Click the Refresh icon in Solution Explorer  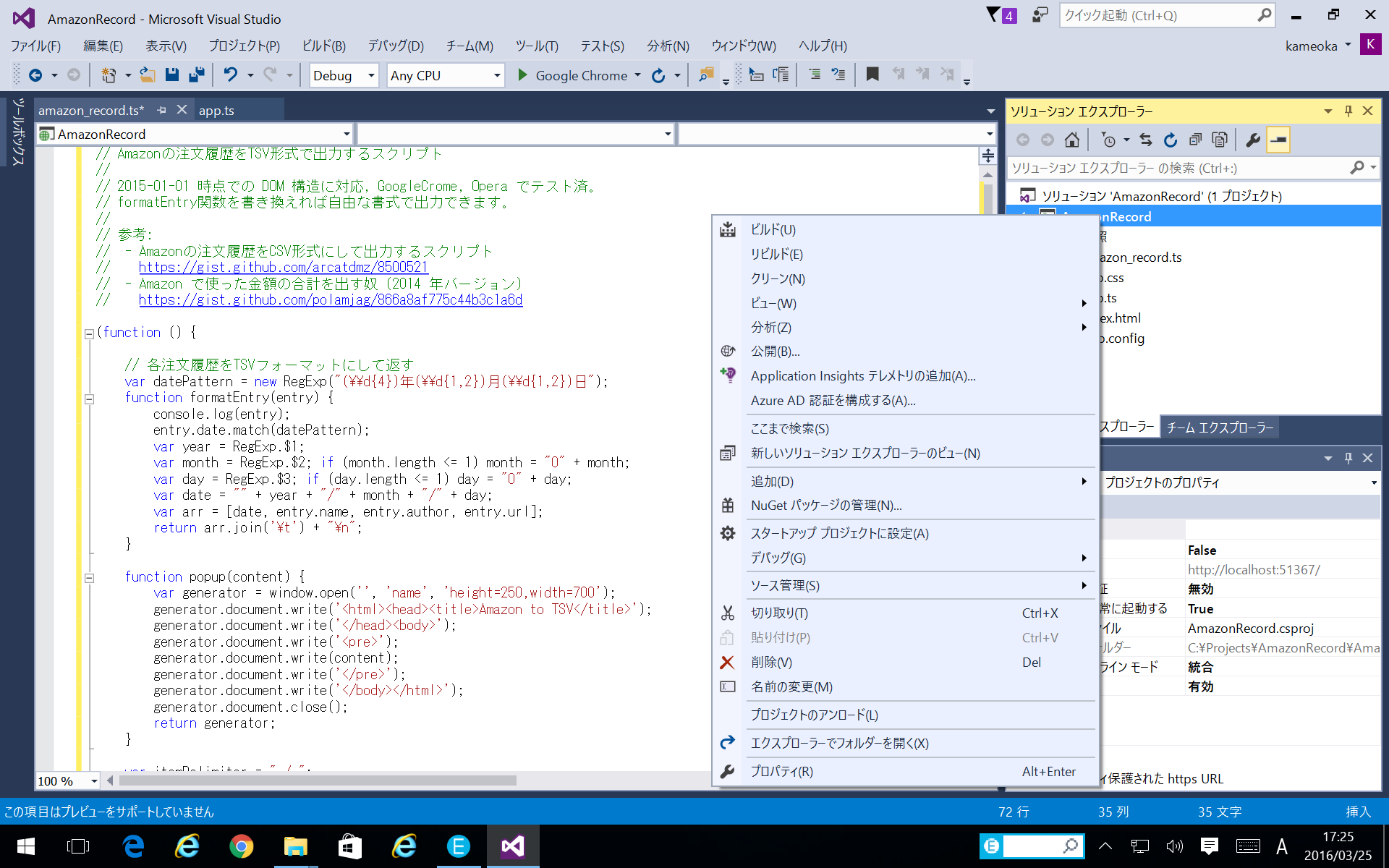pyautogui.click(x=1171, y=140)
